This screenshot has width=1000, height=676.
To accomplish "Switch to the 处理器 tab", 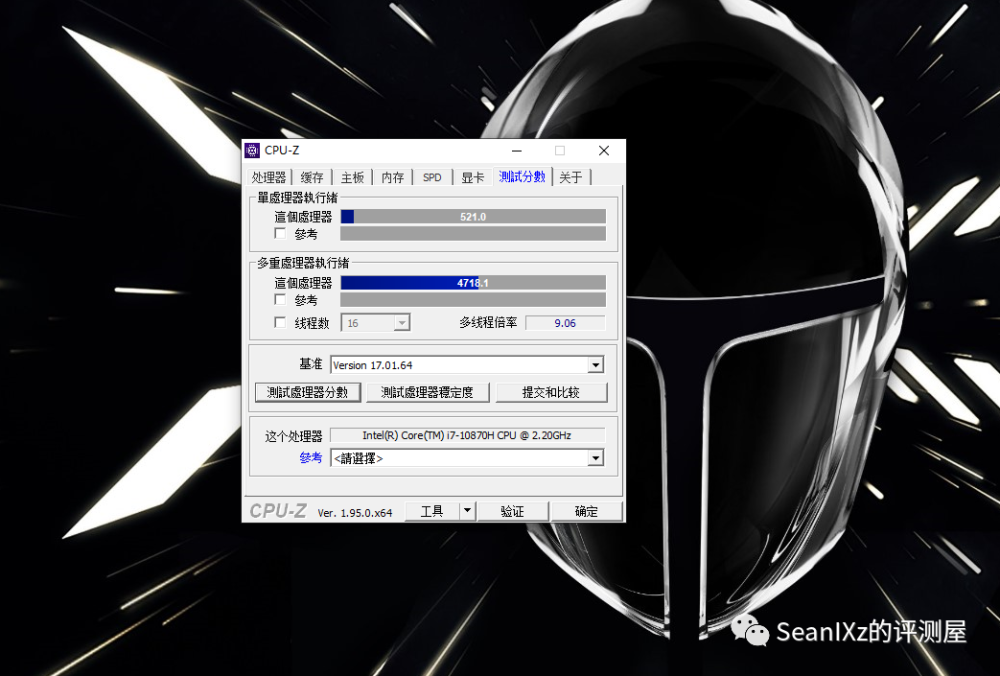I will [268, 177].
